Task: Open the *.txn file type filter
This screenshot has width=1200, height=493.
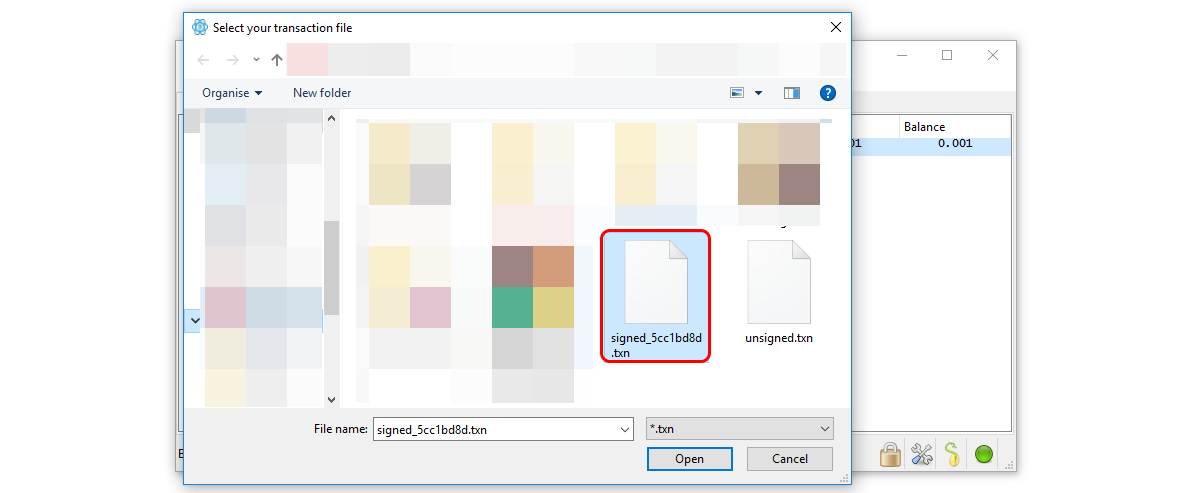Action: 740,429
